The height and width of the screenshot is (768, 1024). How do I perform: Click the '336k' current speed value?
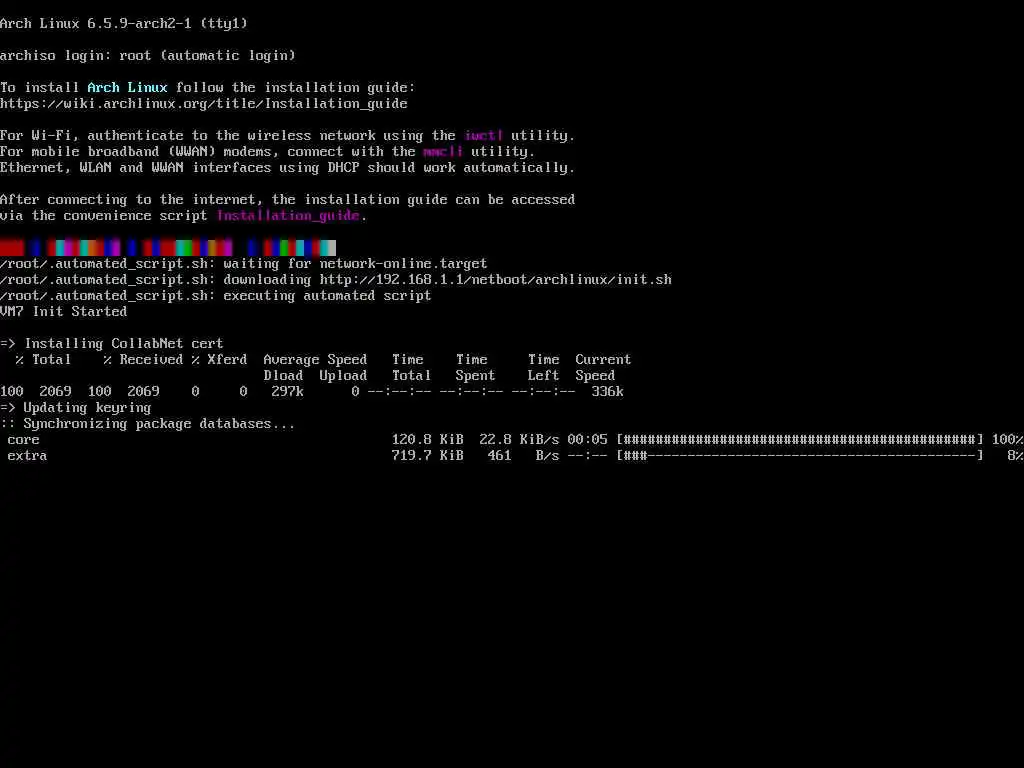(x=607, y=392)
